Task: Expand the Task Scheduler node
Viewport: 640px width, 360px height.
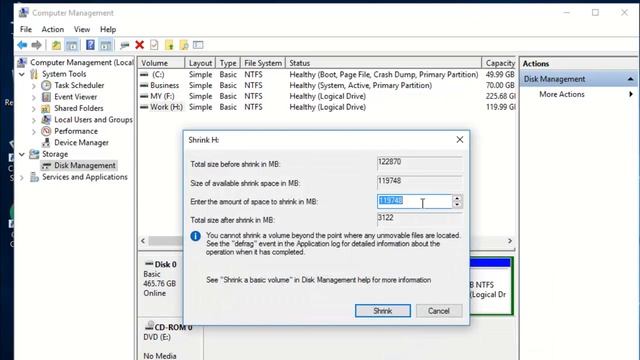Action: (x=34, y=86)
